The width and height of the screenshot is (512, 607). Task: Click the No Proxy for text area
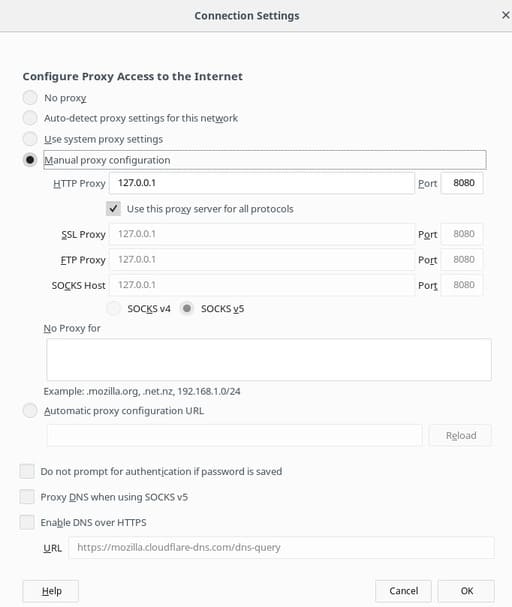[x=269, y=360]
